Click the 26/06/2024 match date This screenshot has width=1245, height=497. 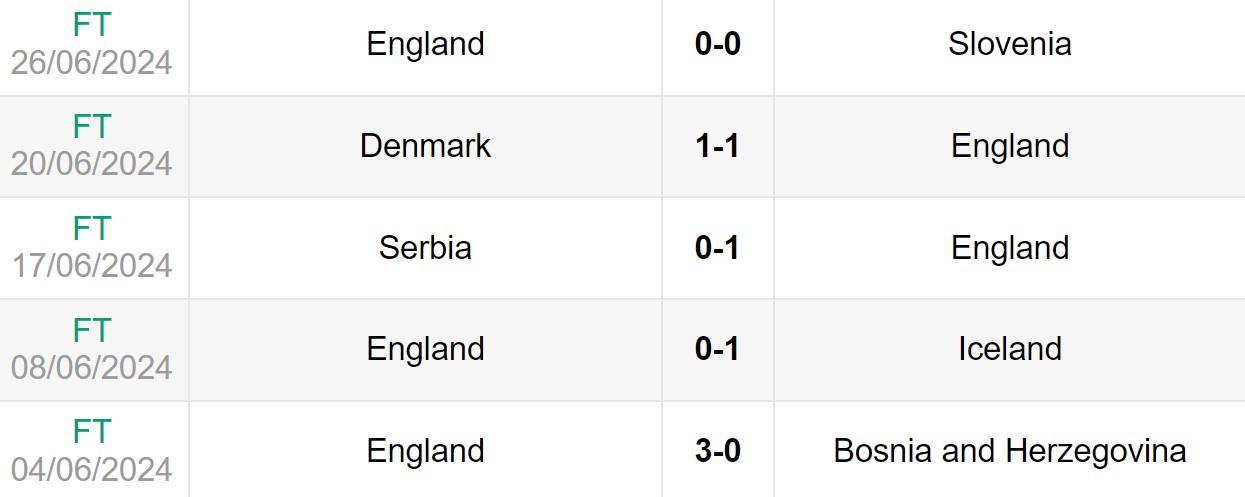click(92, 62)
